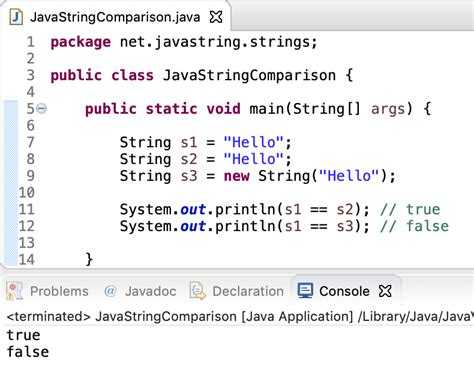Open the Declaration view tab

237,291
